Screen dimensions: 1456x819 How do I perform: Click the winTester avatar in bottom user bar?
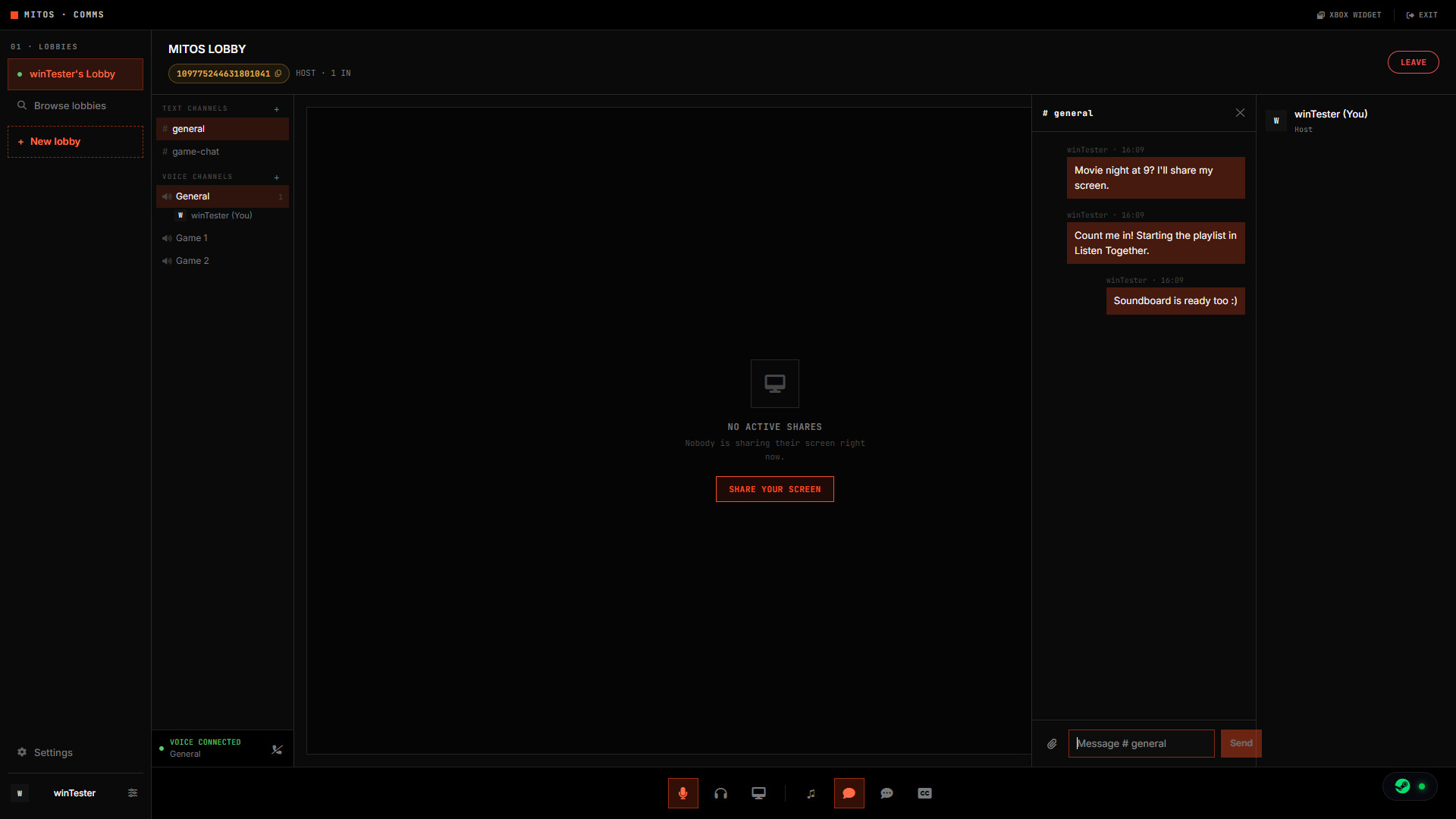pyautogui.click(x=20, y=793)
